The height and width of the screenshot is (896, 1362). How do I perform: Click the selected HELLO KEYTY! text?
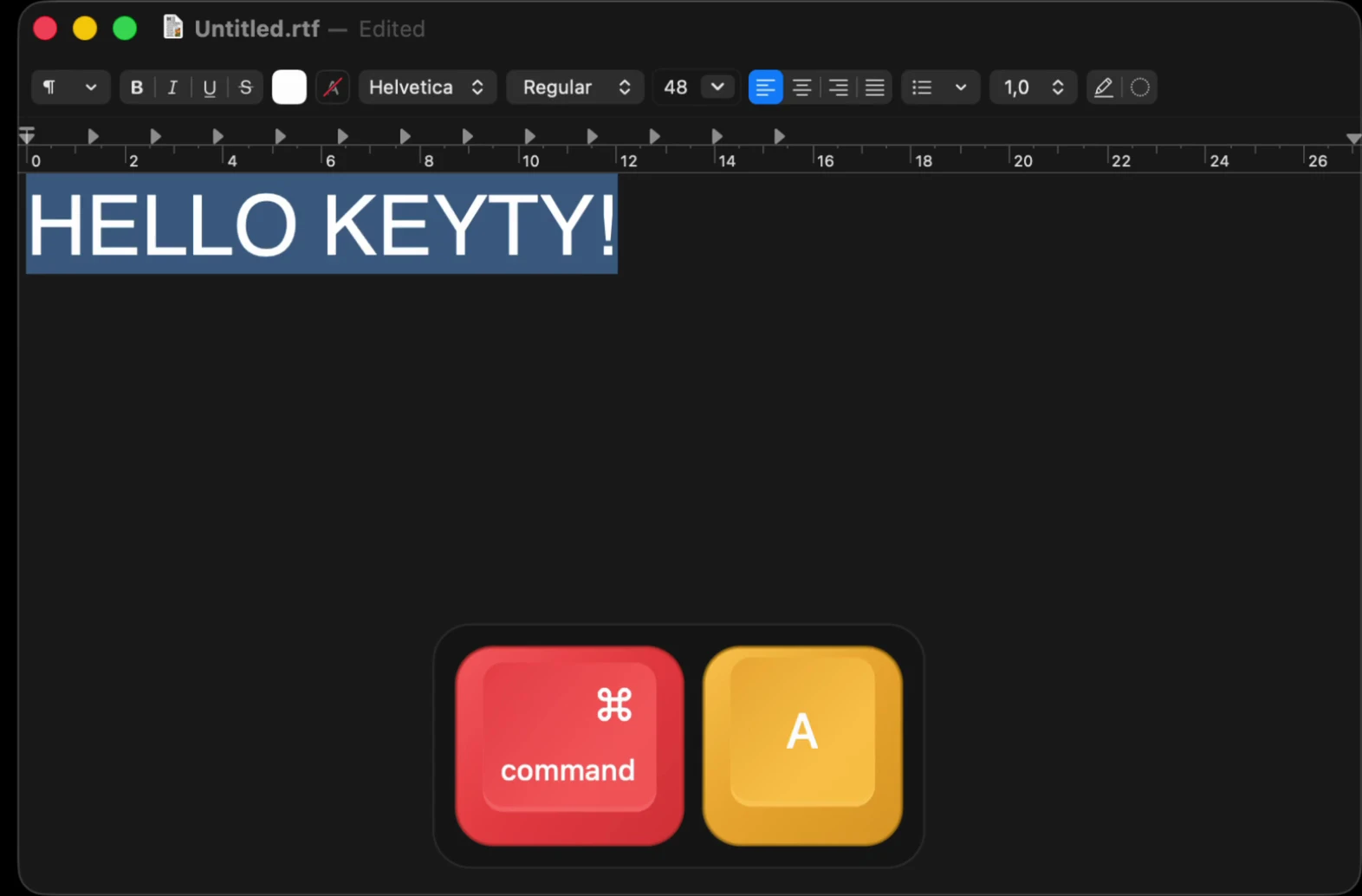322,224
